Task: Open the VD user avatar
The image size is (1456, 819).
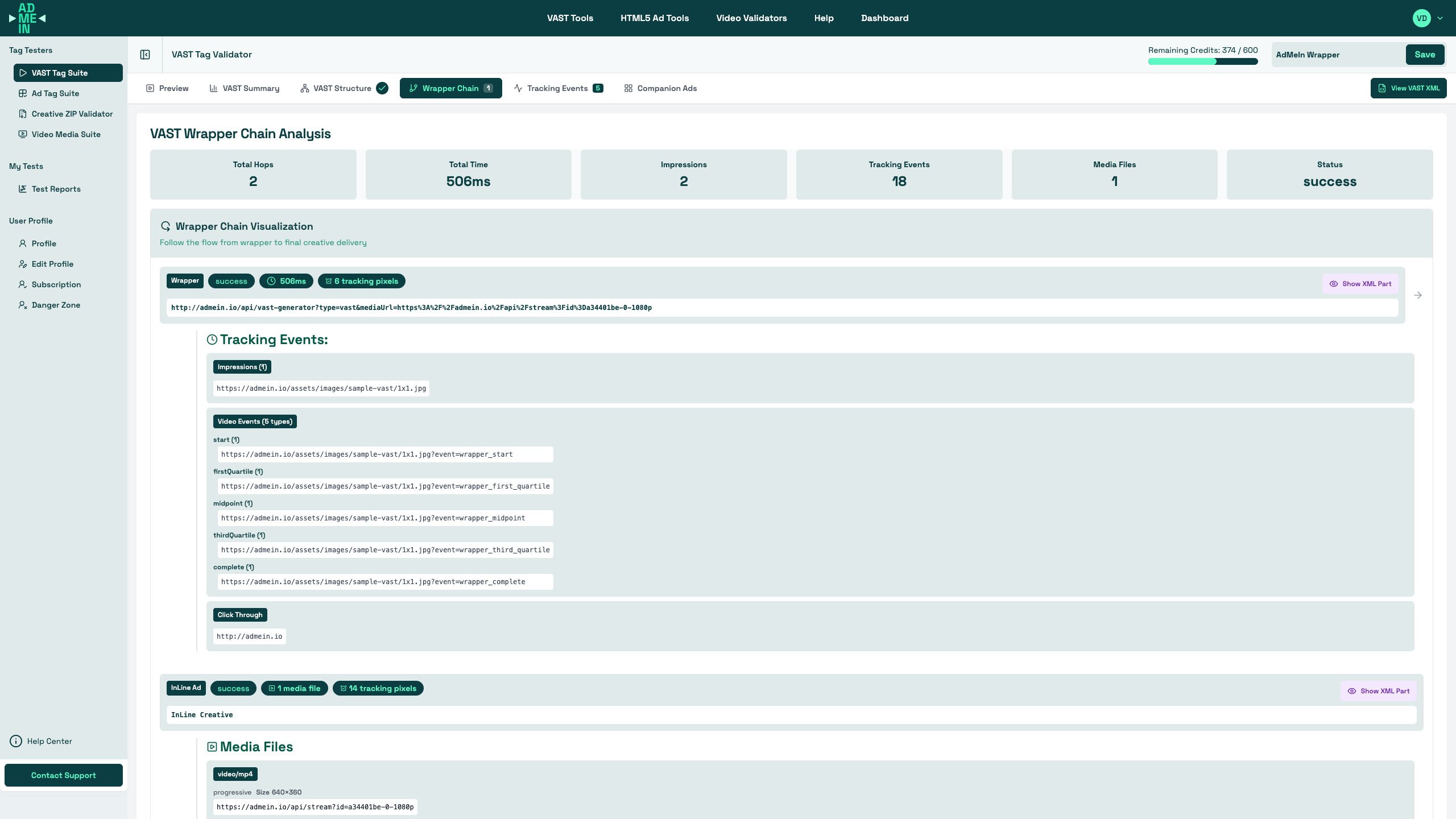Action: [x=1421, y=18]
